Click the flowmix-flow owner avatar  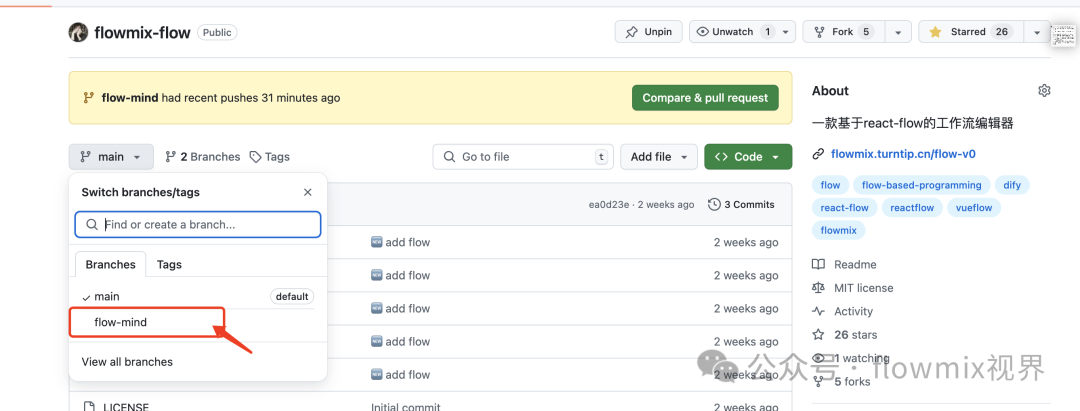point(79,32)
